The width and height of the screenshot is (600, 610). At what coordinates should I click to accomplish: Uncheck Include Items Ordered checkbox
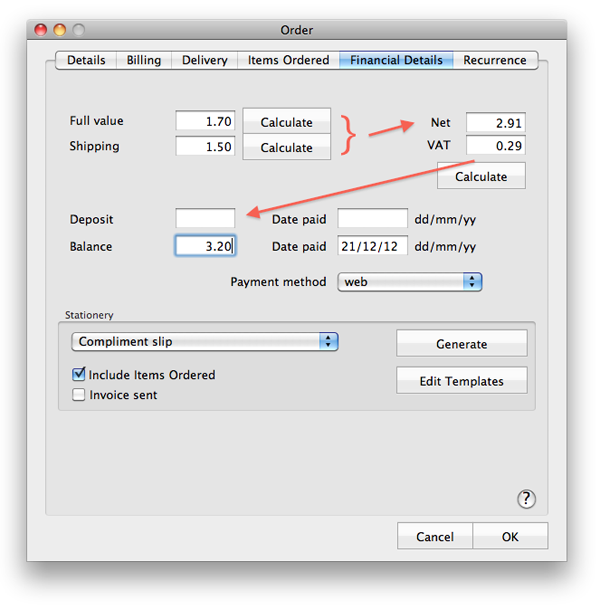tap(79, 375)
